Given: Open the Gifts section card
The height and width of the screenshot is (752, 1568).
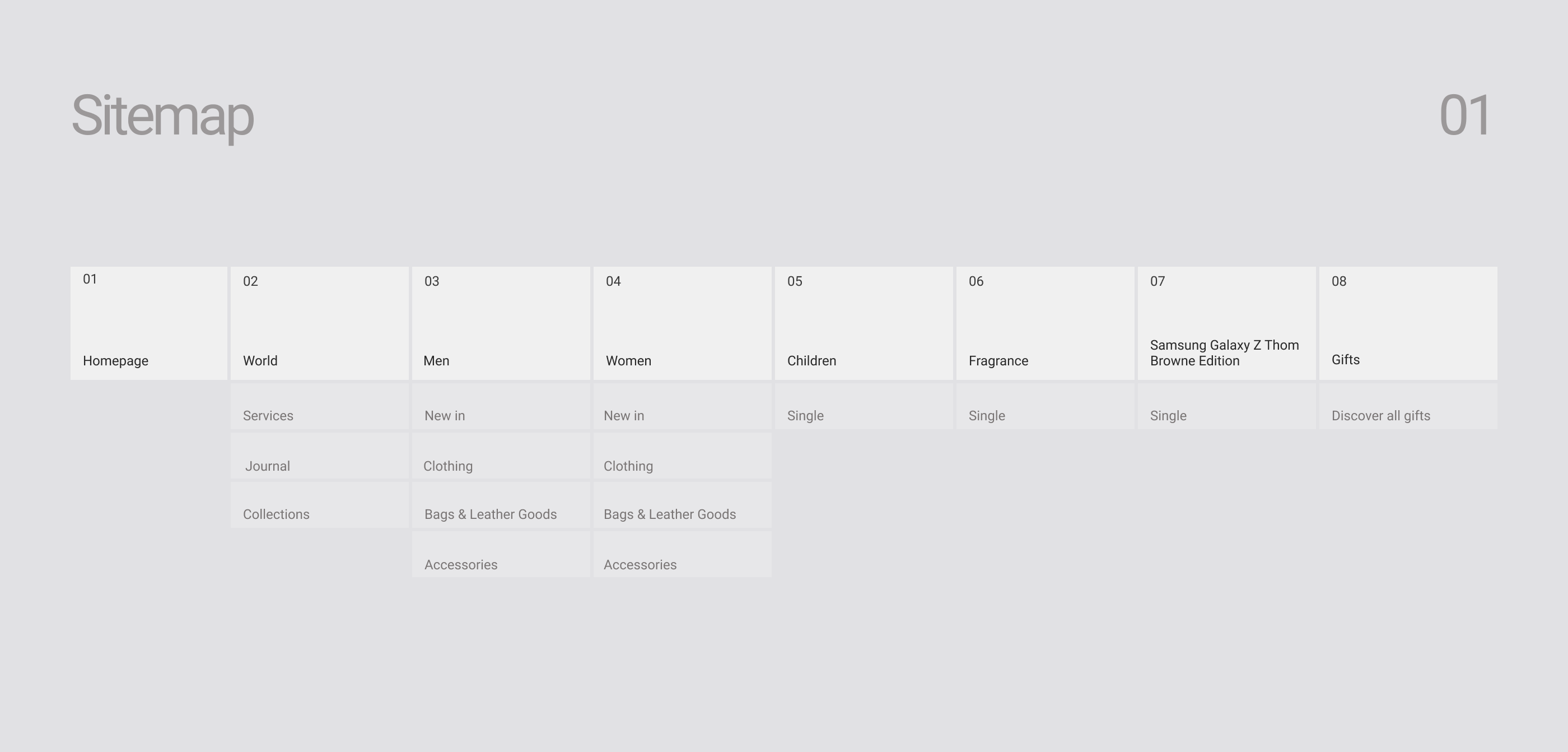Looking at the screenshot, I should tap(1407, 323).
